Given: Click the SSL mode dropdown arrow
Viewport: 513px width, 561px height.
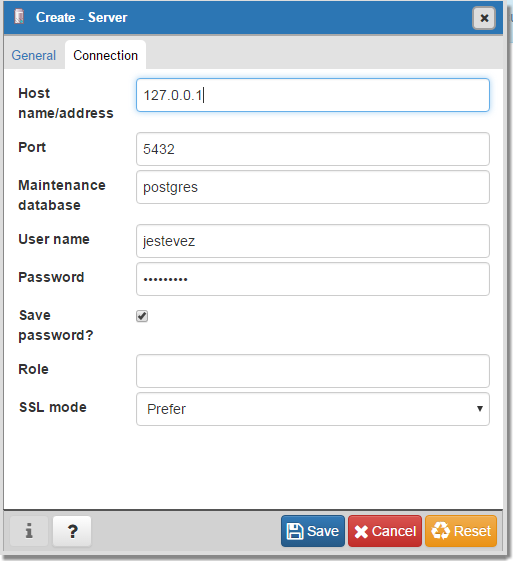Looking at the screenshot, I should (x=480, y=409).
